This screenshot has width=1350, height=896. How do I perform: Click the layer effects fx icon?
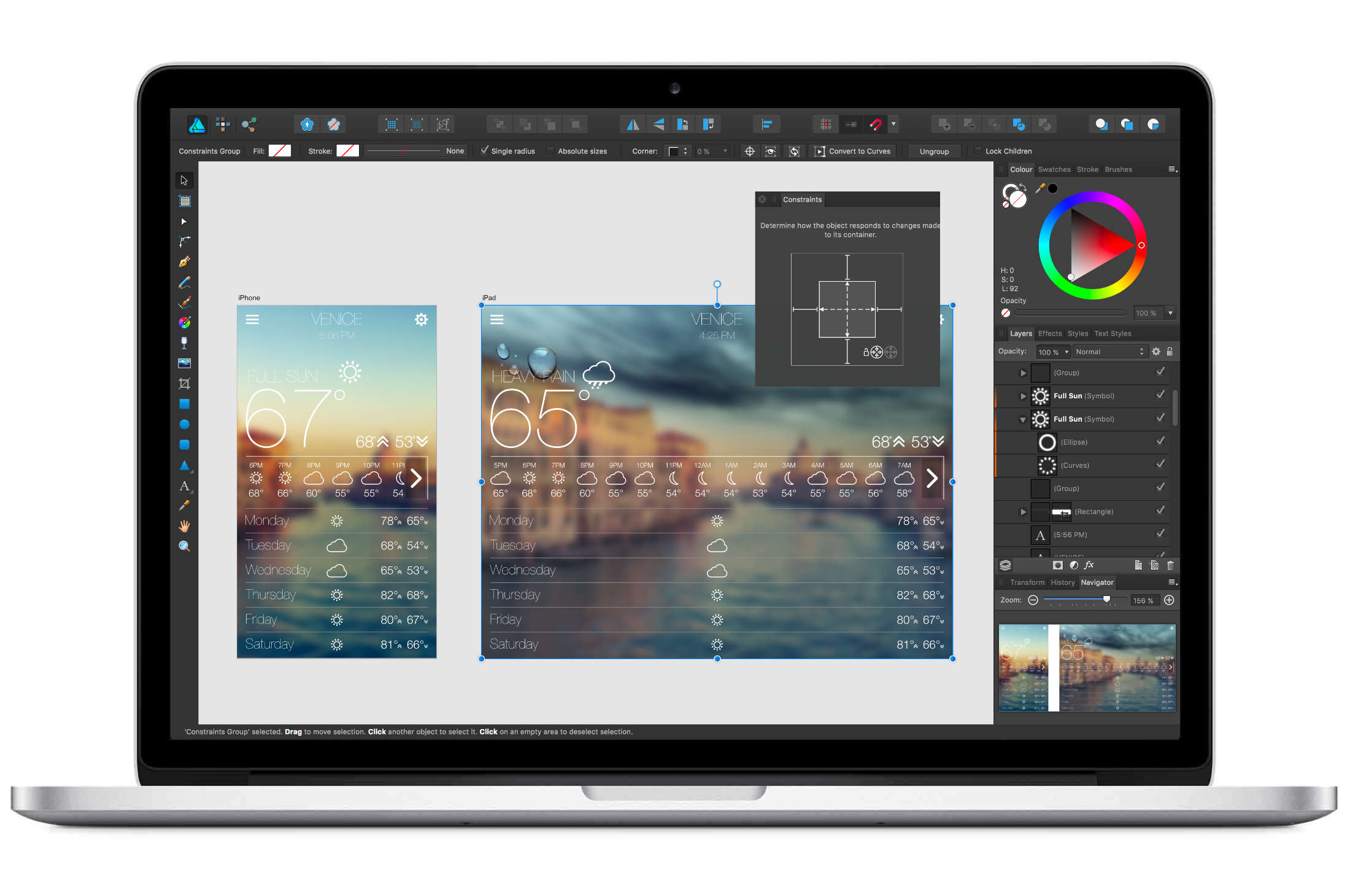[x=1089, y=565]
